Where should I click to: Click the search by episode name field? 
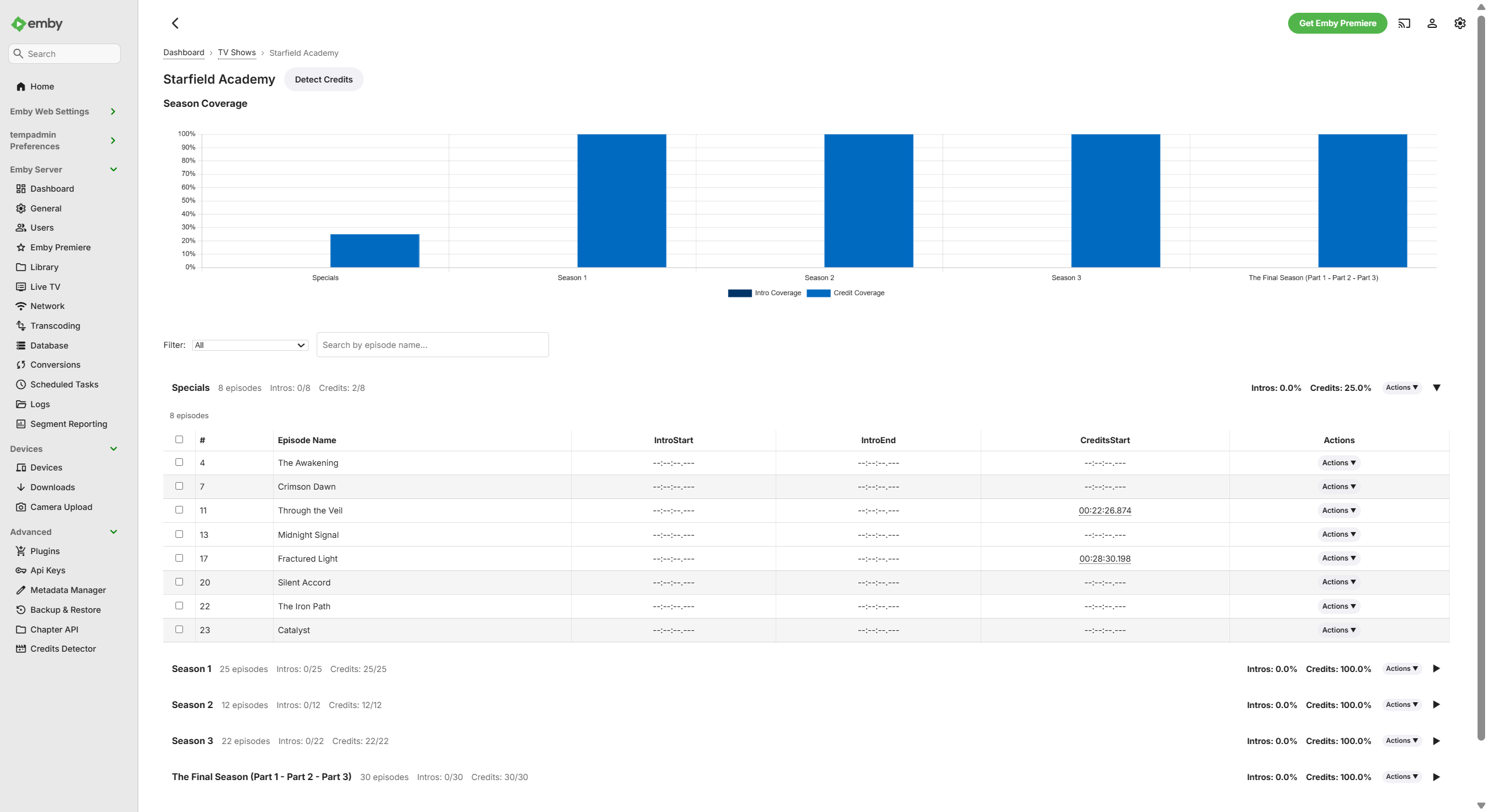point(432,345)
